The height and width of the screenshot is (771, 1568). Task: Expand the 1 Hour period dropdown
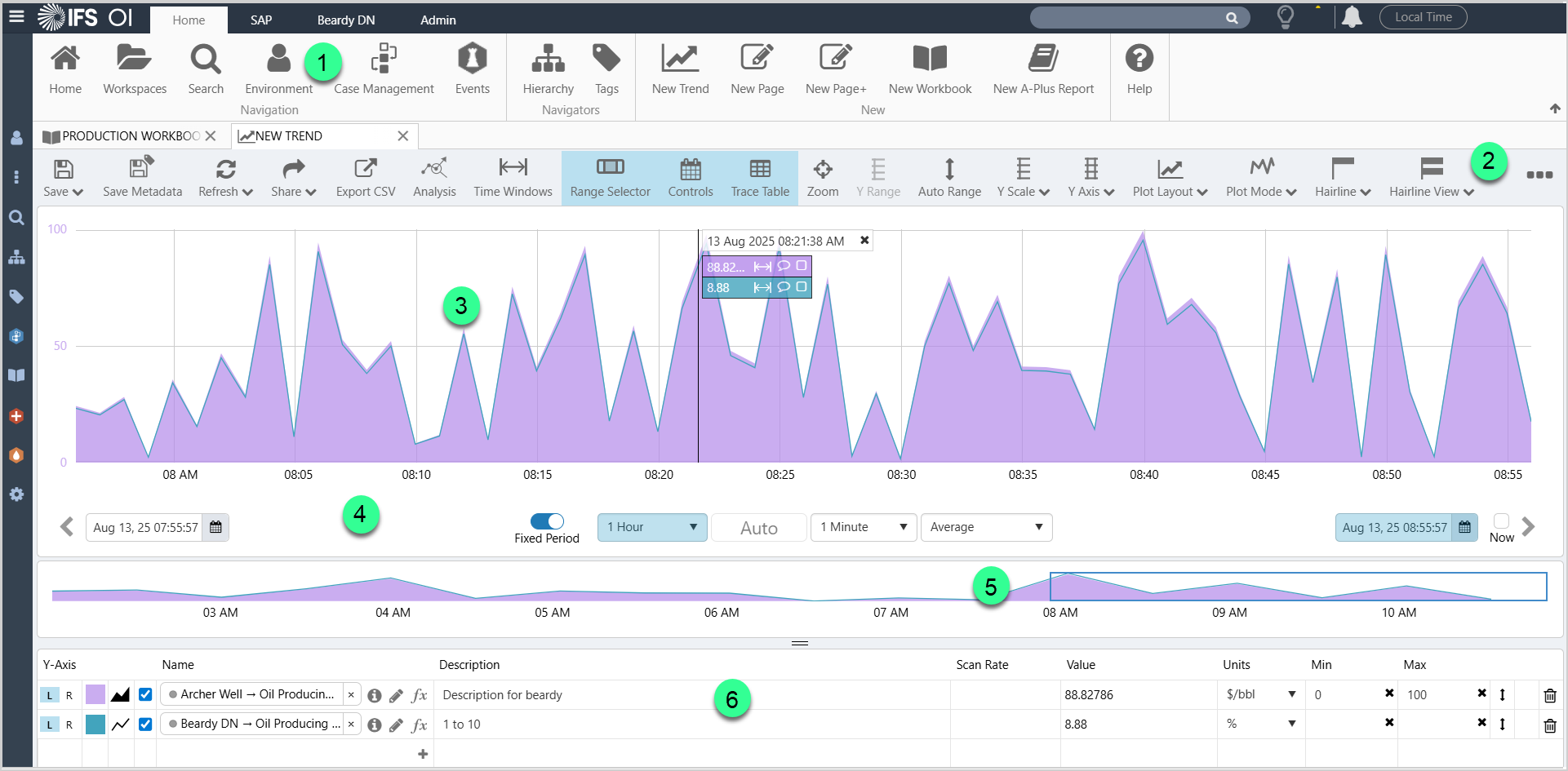point(652,527)
